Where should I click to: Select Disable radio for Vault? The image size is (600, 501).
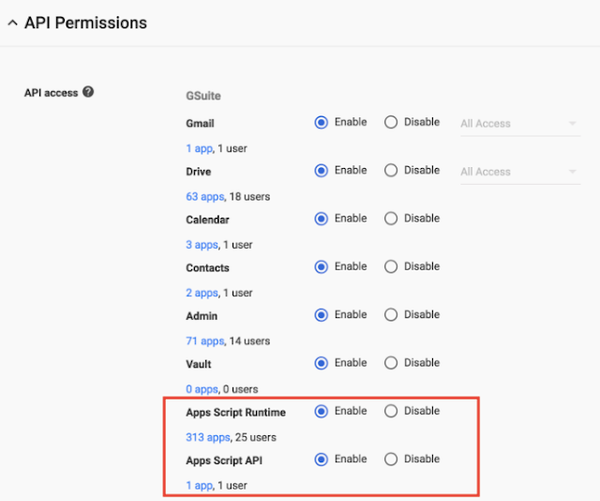coord(391,363)
